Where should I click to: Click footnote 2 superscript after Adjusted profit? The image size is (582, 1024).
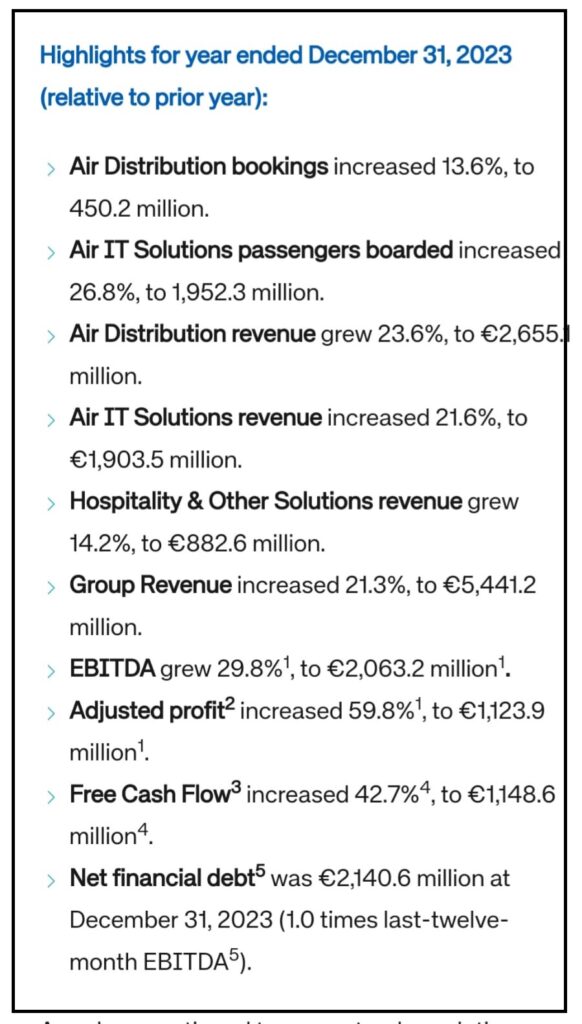pyautogui.click(x=230, y=705)
